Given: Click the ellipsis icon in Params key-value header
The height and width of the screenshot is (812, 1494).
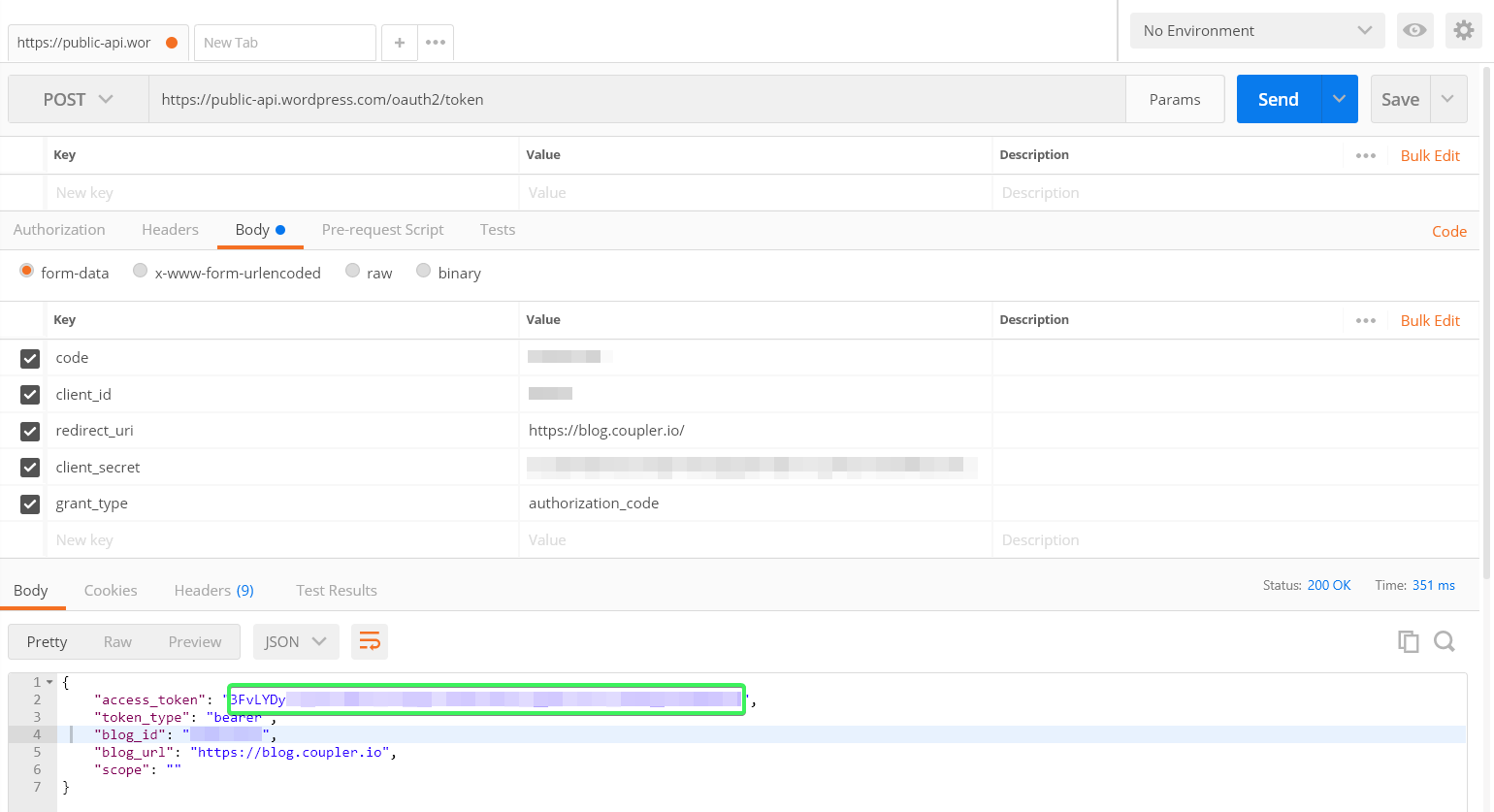Looking at the screenshot, I should tap(1366, 155).
